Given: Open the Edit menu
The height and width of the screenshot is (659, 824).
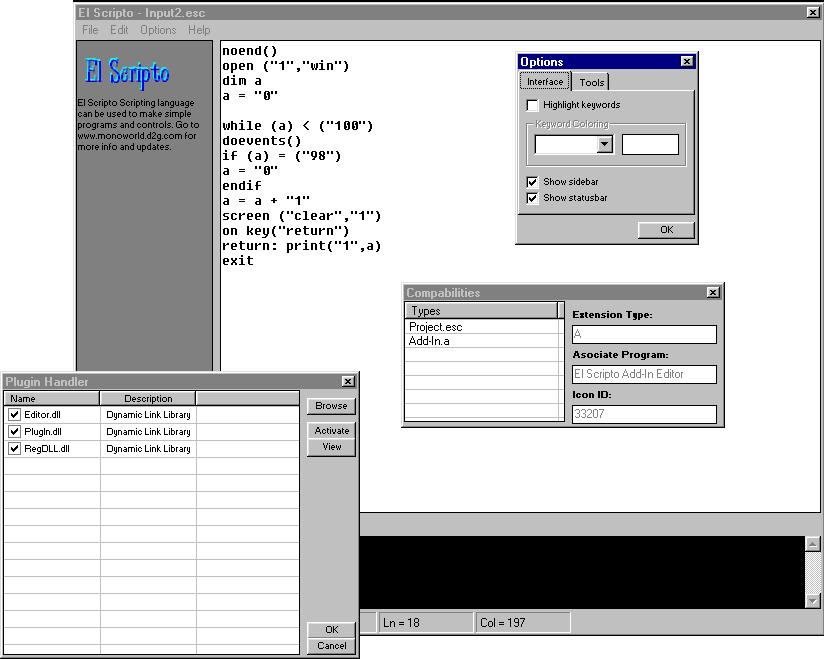Looking at the screenshot, I should [119, 30].
